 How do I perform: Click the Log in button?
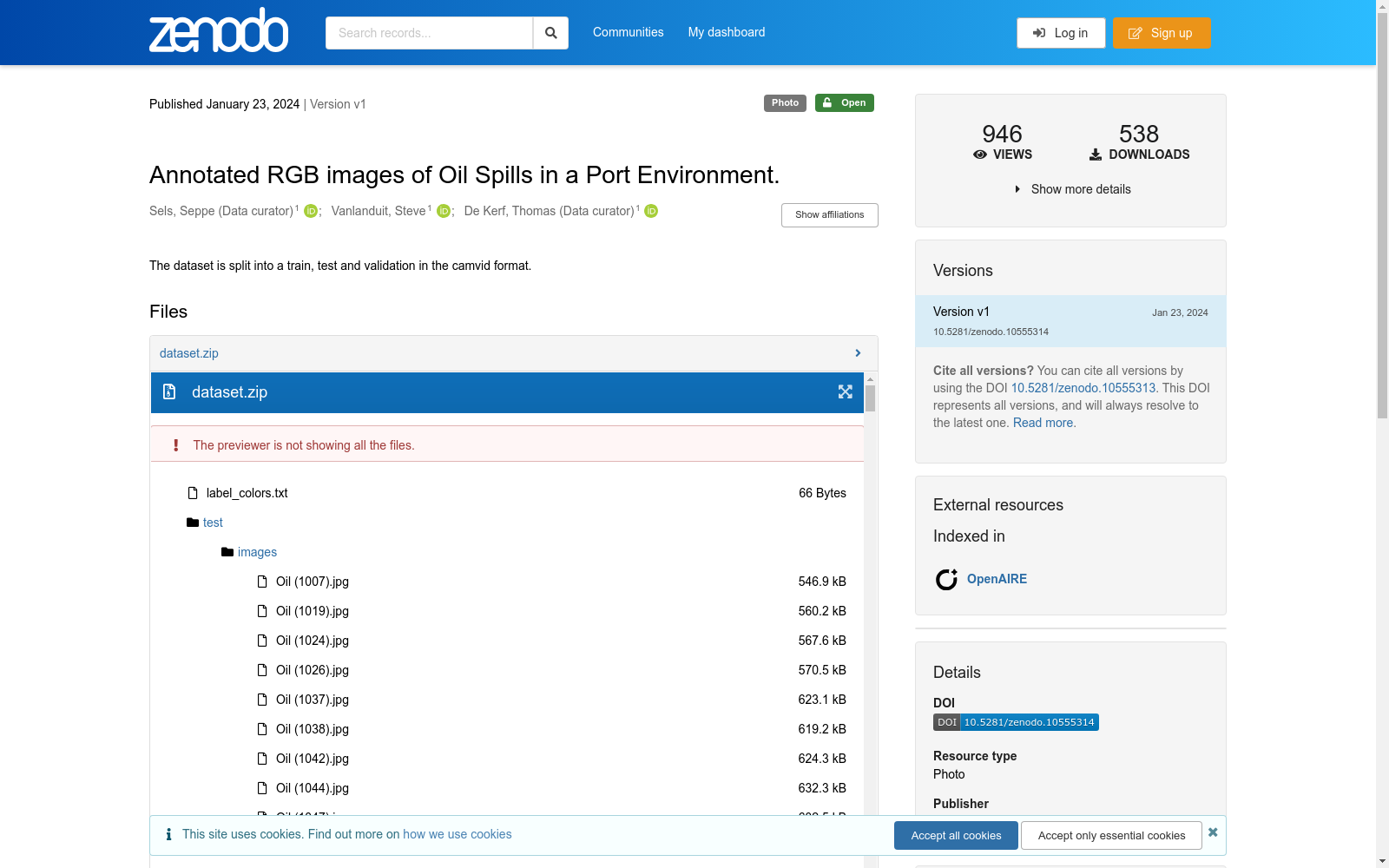1061,33
